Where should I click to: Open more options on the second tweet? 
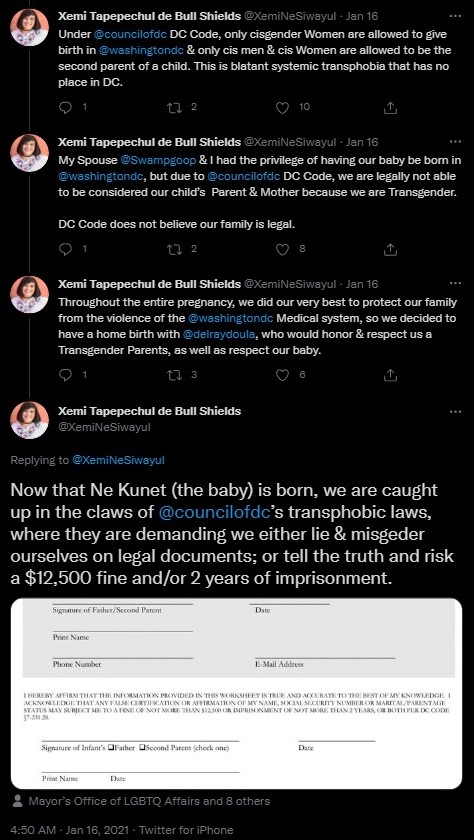pos(455,142)
